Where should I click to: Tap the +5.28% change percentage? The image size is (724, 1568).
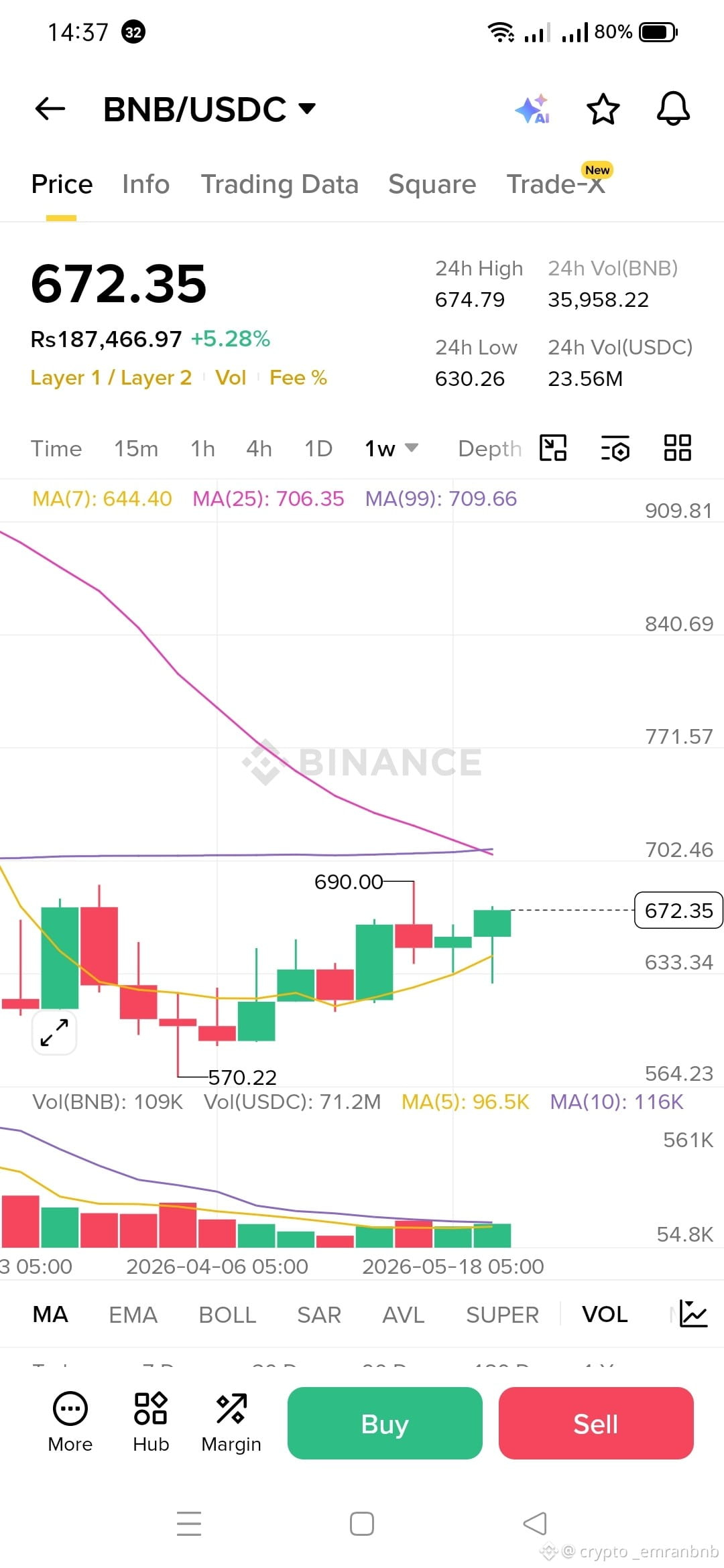click(231, 338)
